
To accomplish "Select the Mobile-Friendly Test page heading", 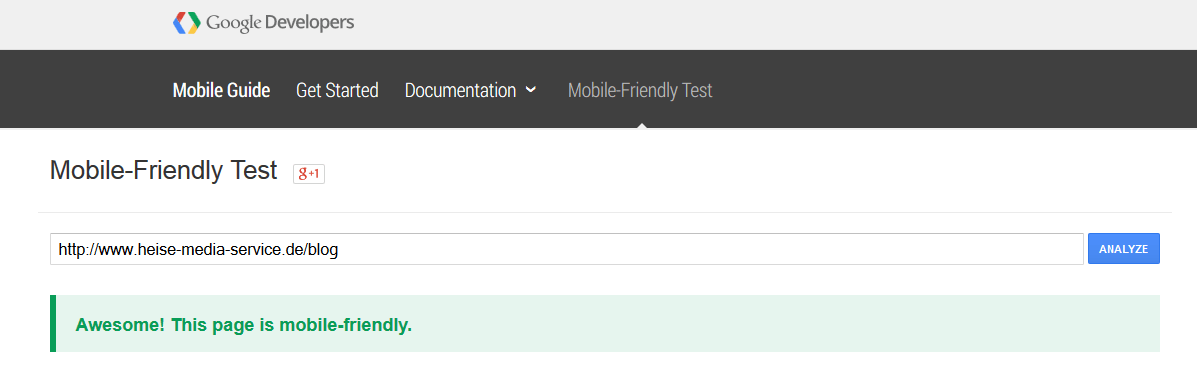I will point(163,170).
